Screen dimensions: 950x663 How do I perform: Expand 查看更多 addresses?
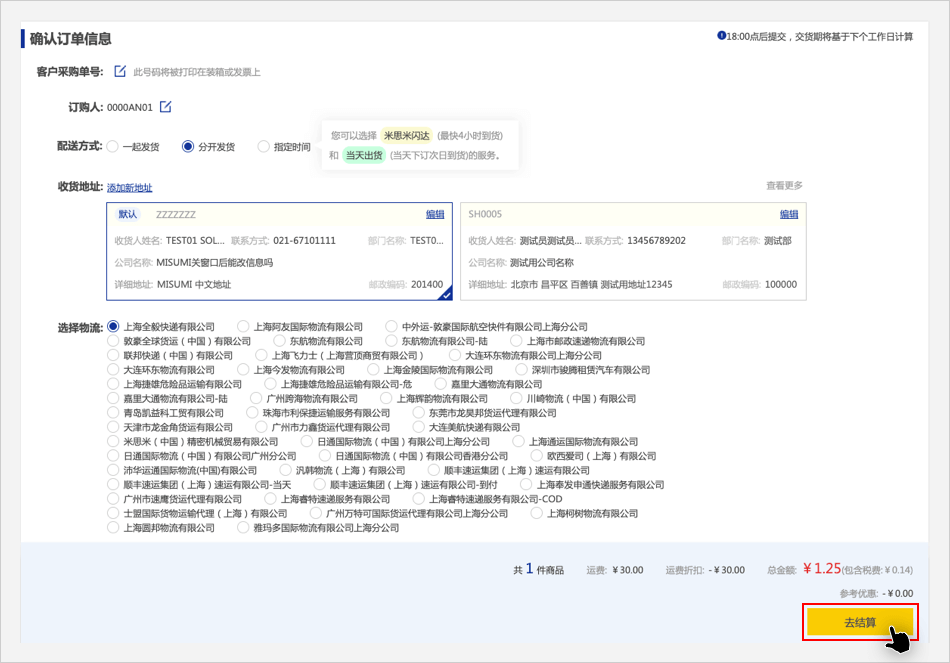(x=784, y=186)
